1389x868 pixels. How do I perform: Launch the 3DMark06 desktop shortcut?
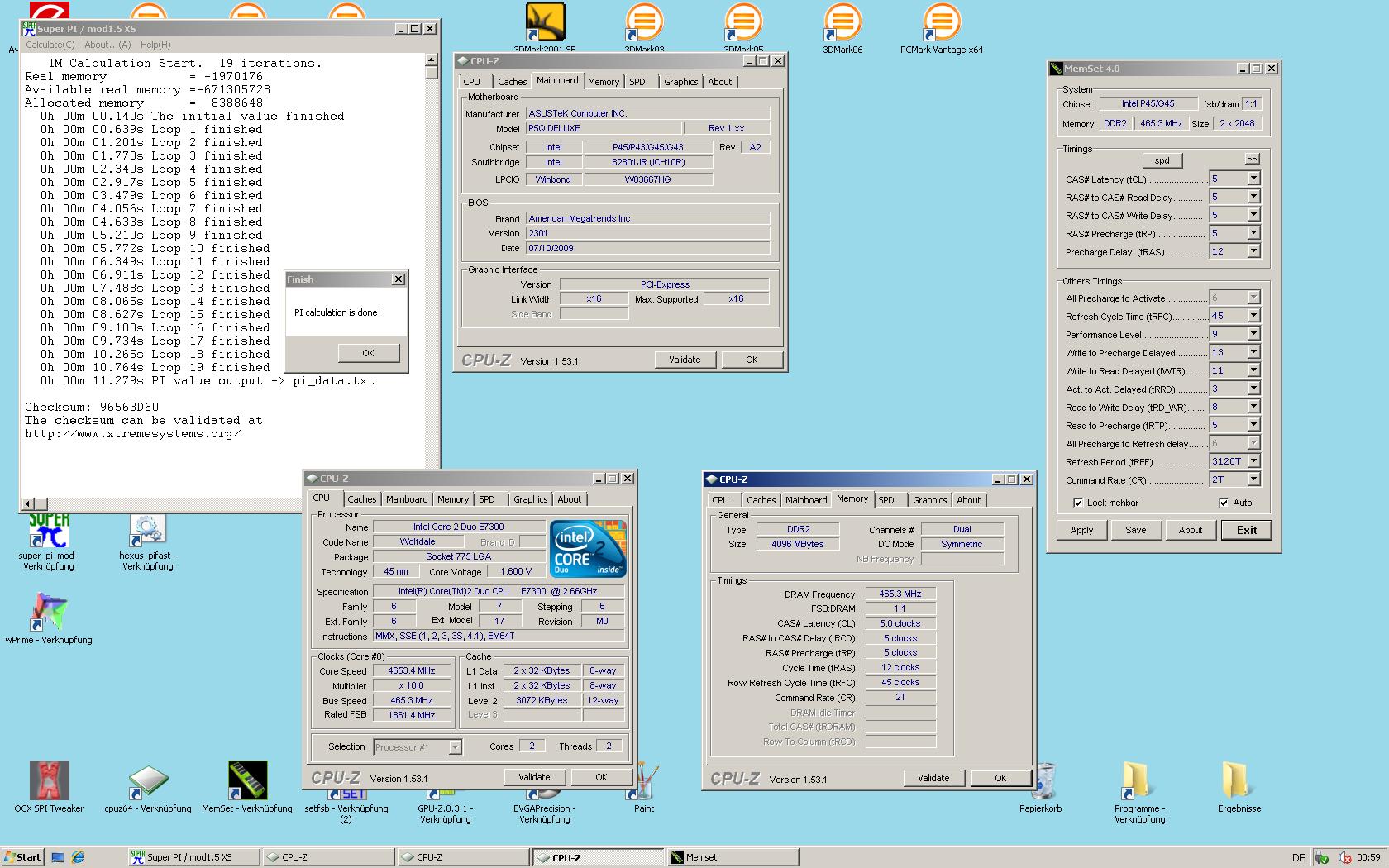[842, 23]
